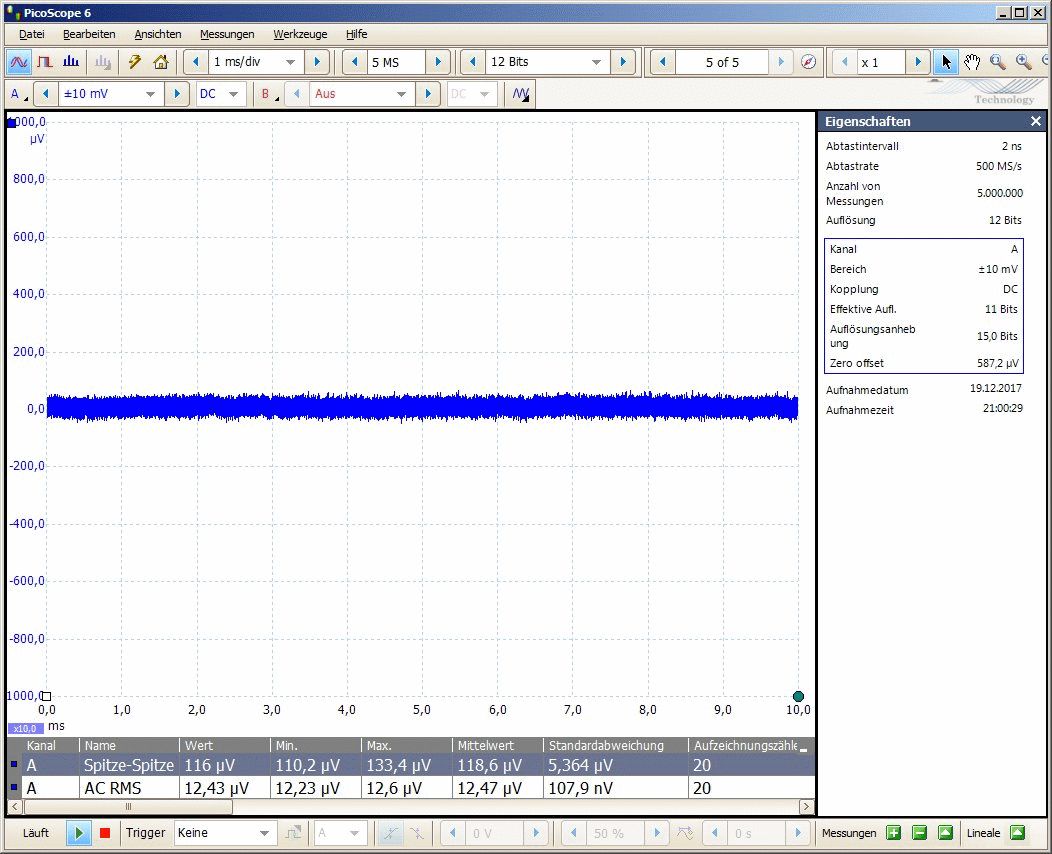Viewport: 1052px width, 854px height.
Task: Close the Eigenschaften panel
Action: click(1036, 121)
